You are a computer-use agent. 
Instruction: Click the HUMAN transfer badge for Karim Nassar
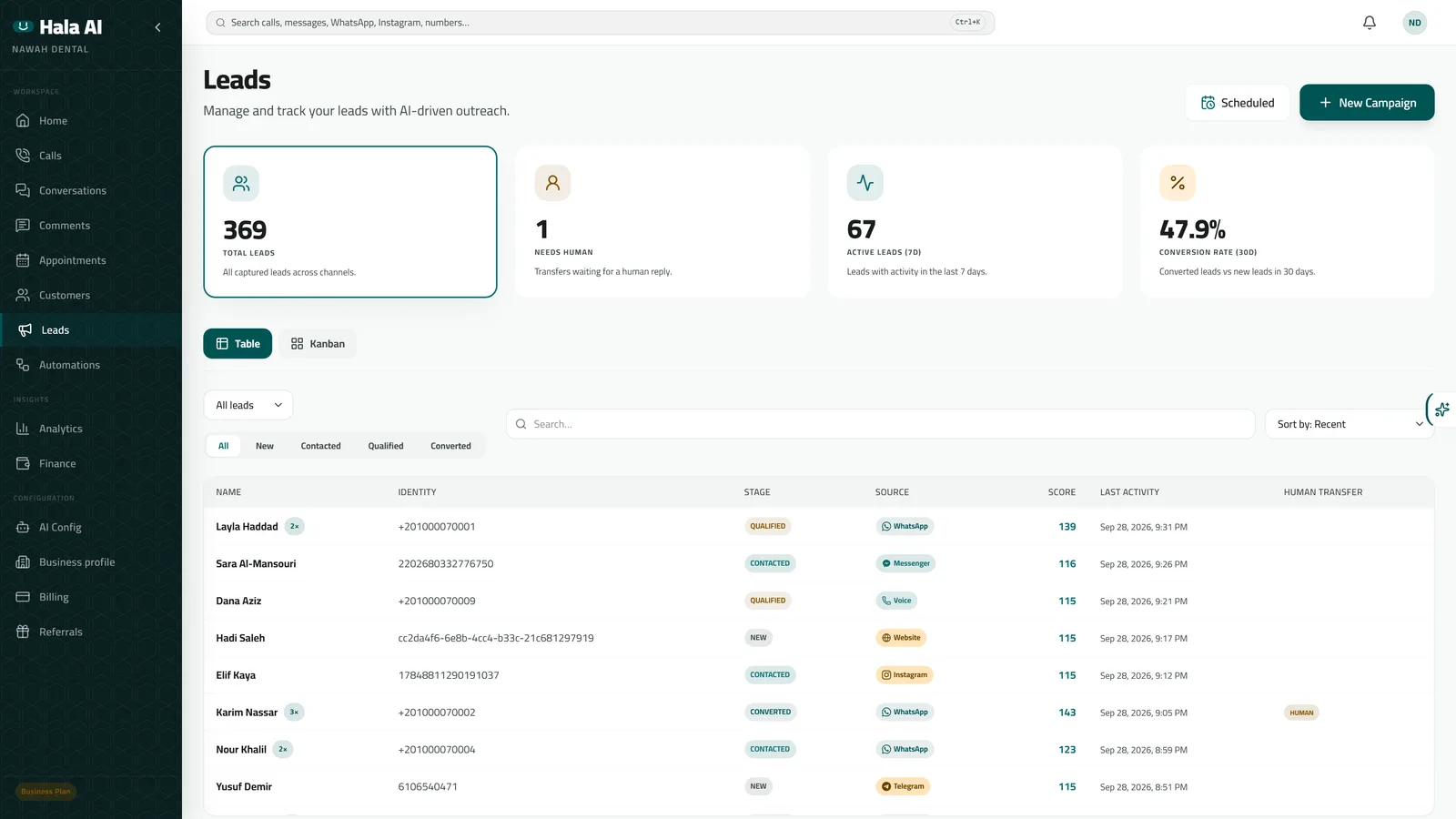[1301, 713]
